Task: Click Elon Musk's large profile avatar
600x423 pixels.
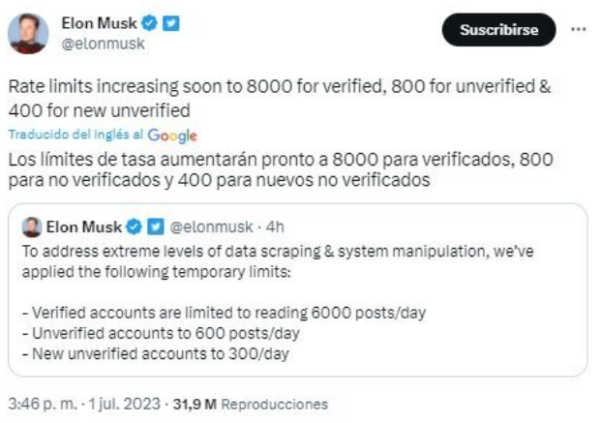Action: (28, 33)
